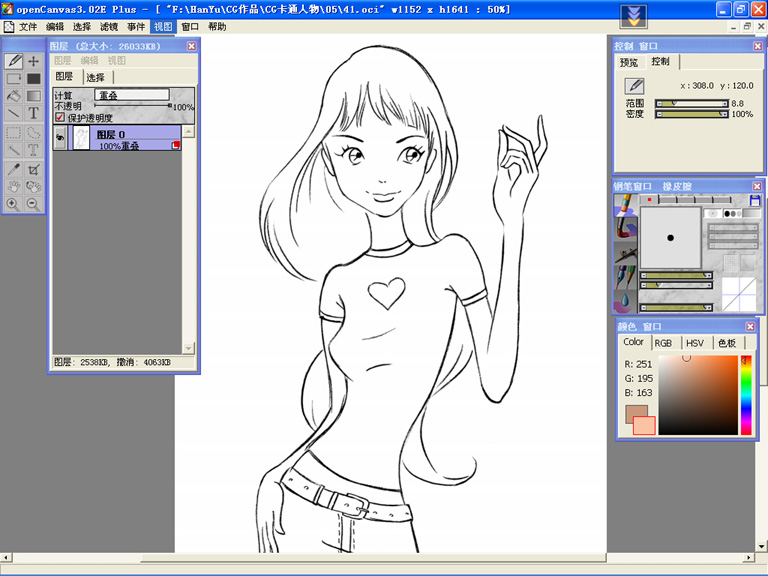Image resolution: width=768 pixels, height=576 pixels.
Task: Toggle the grid texture option in pen window
Action: point(730,262)
